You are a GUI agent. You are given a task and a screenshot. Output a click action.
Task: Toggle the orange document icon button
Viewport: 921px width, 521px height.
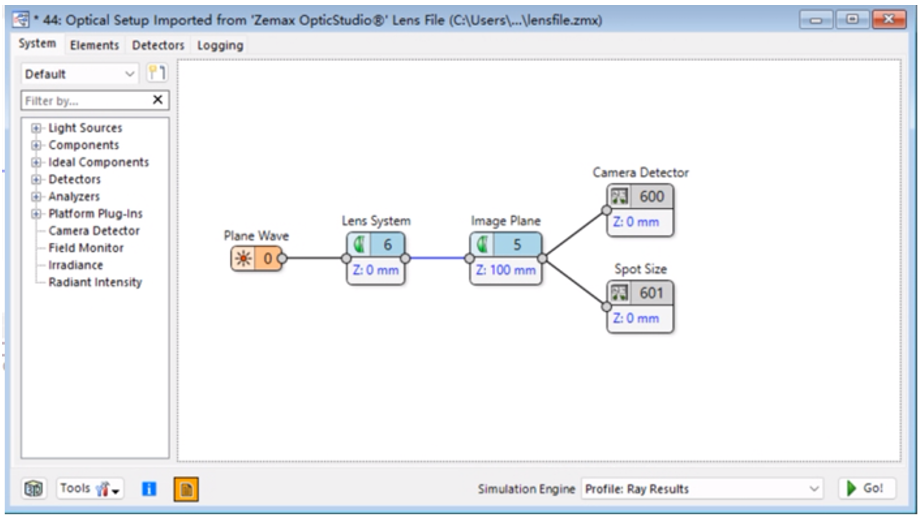point(185,489)
